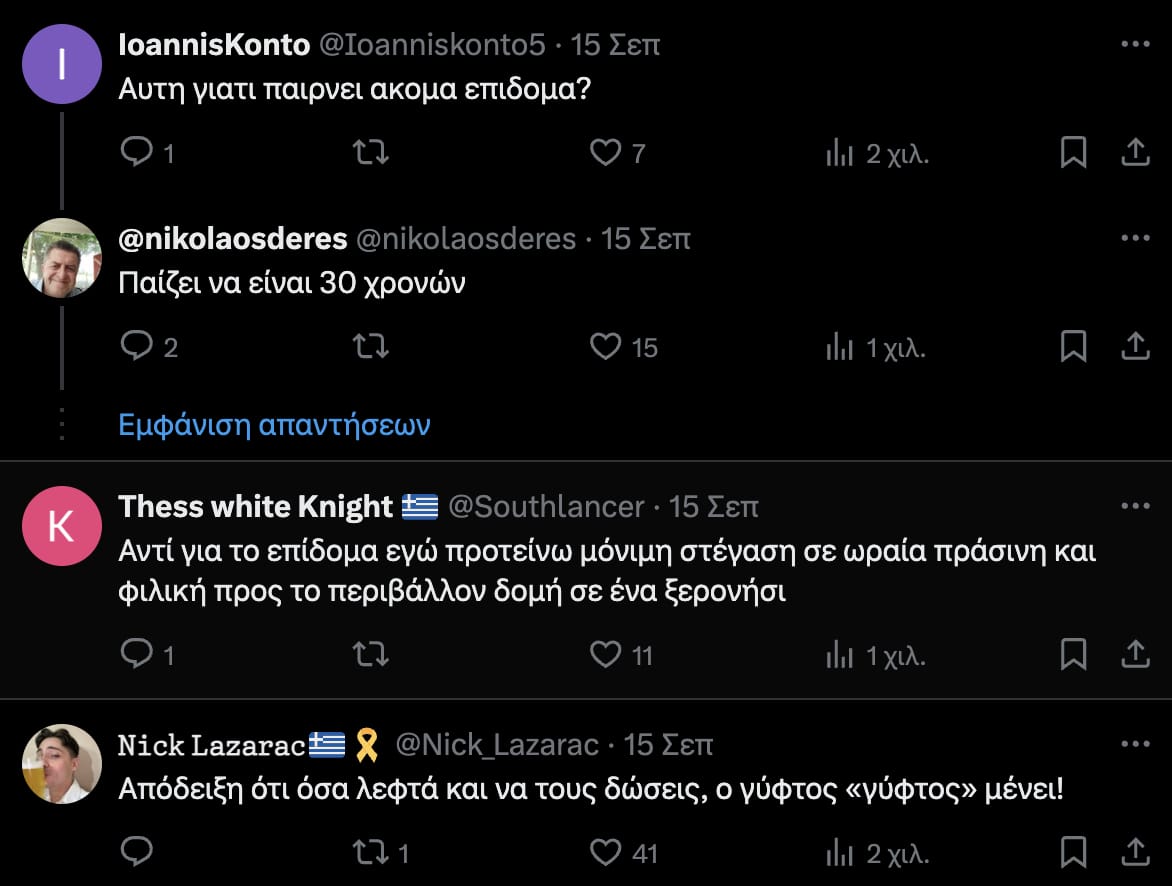Retweet the IoannisKonto post
This screenshot has height=886, width=1172.
[372, 153]
